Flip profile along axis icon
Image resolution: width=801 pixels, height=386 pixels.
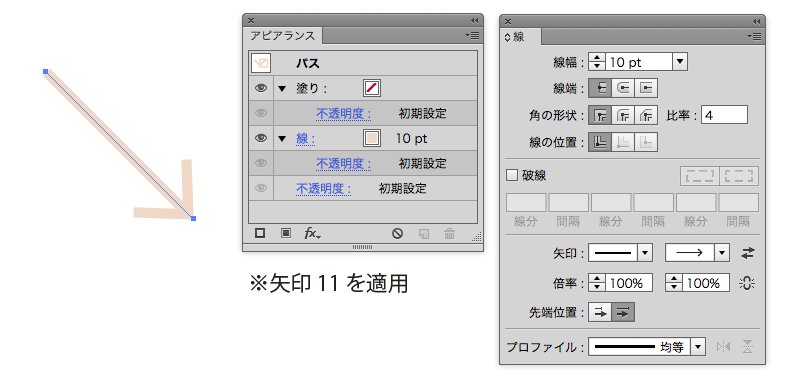[x=723, y=347]
